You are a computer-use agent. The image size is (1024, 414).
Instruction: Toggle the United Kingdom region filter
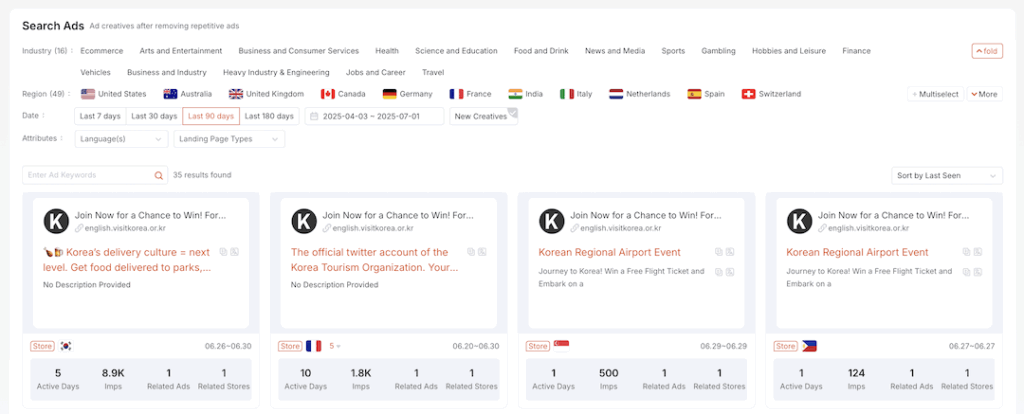click(x=266, y=94)
